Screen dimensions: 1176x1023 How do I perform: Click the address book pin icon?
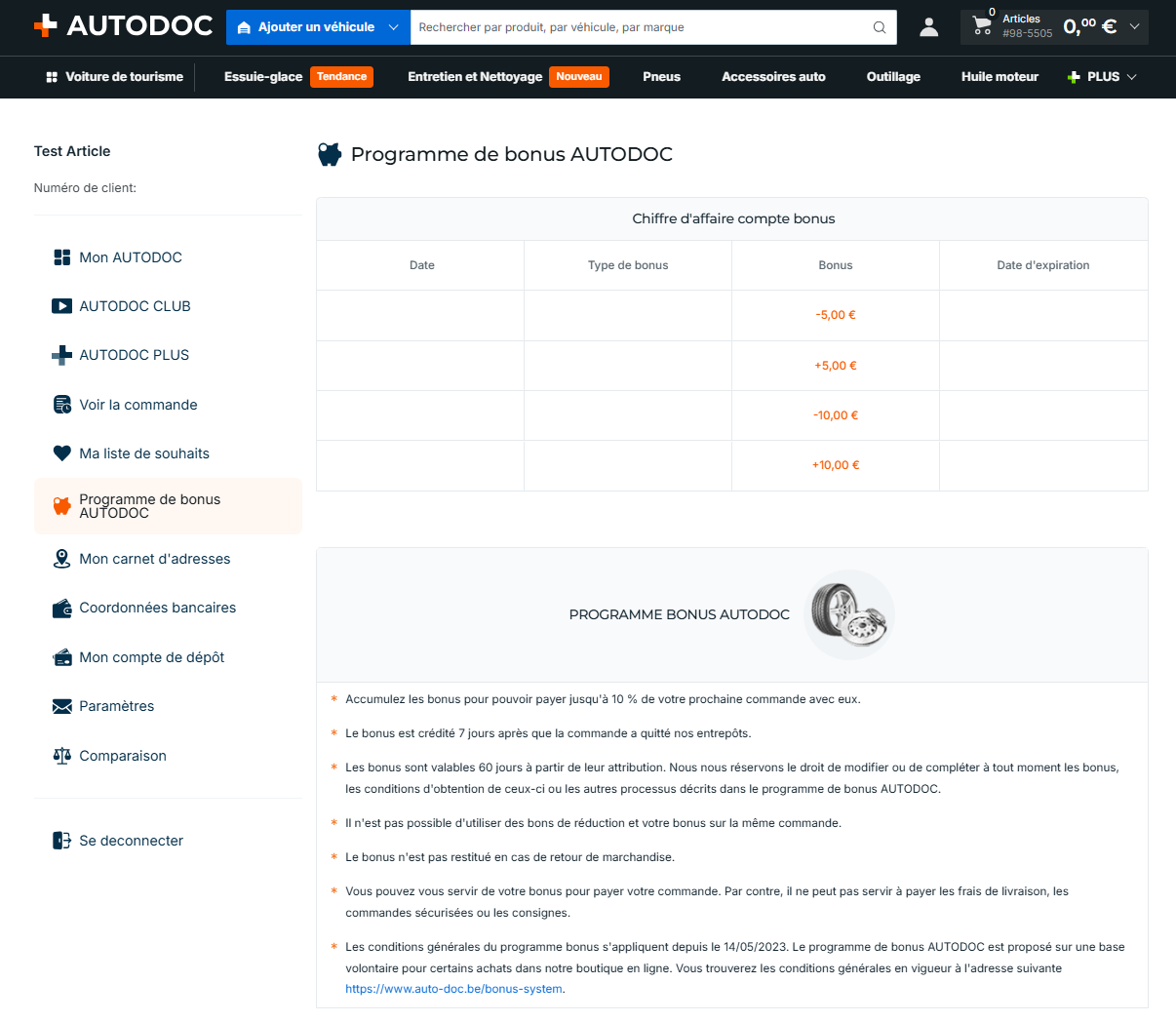coord(62,559)
